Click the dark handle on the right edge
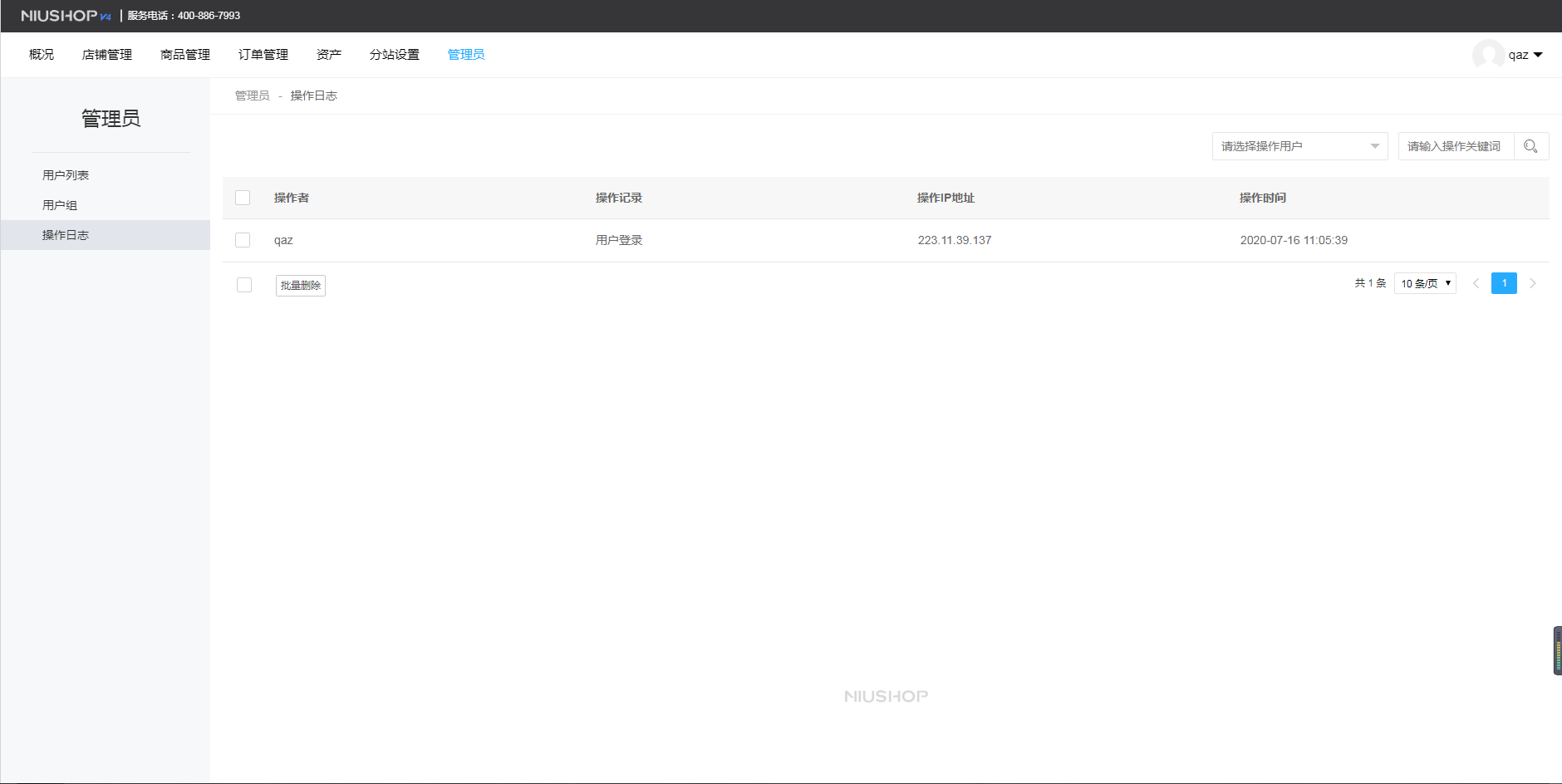This screenshot has height=784, width=1562. pos(1558,650)
